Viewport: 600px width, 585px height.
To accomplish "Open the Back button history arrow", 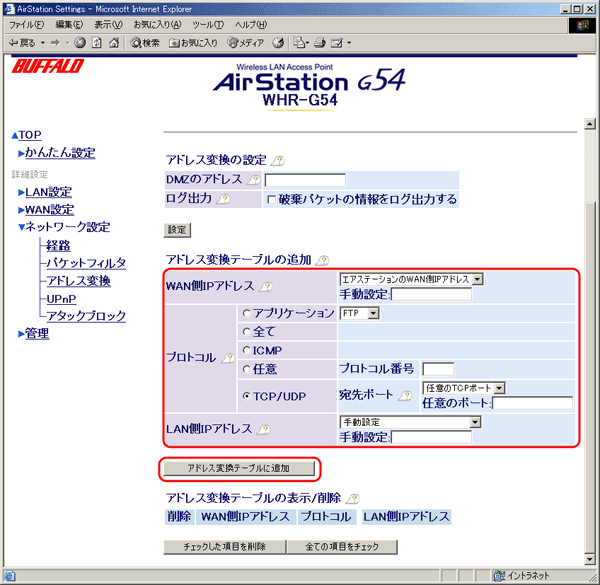I will coord(42,43).
